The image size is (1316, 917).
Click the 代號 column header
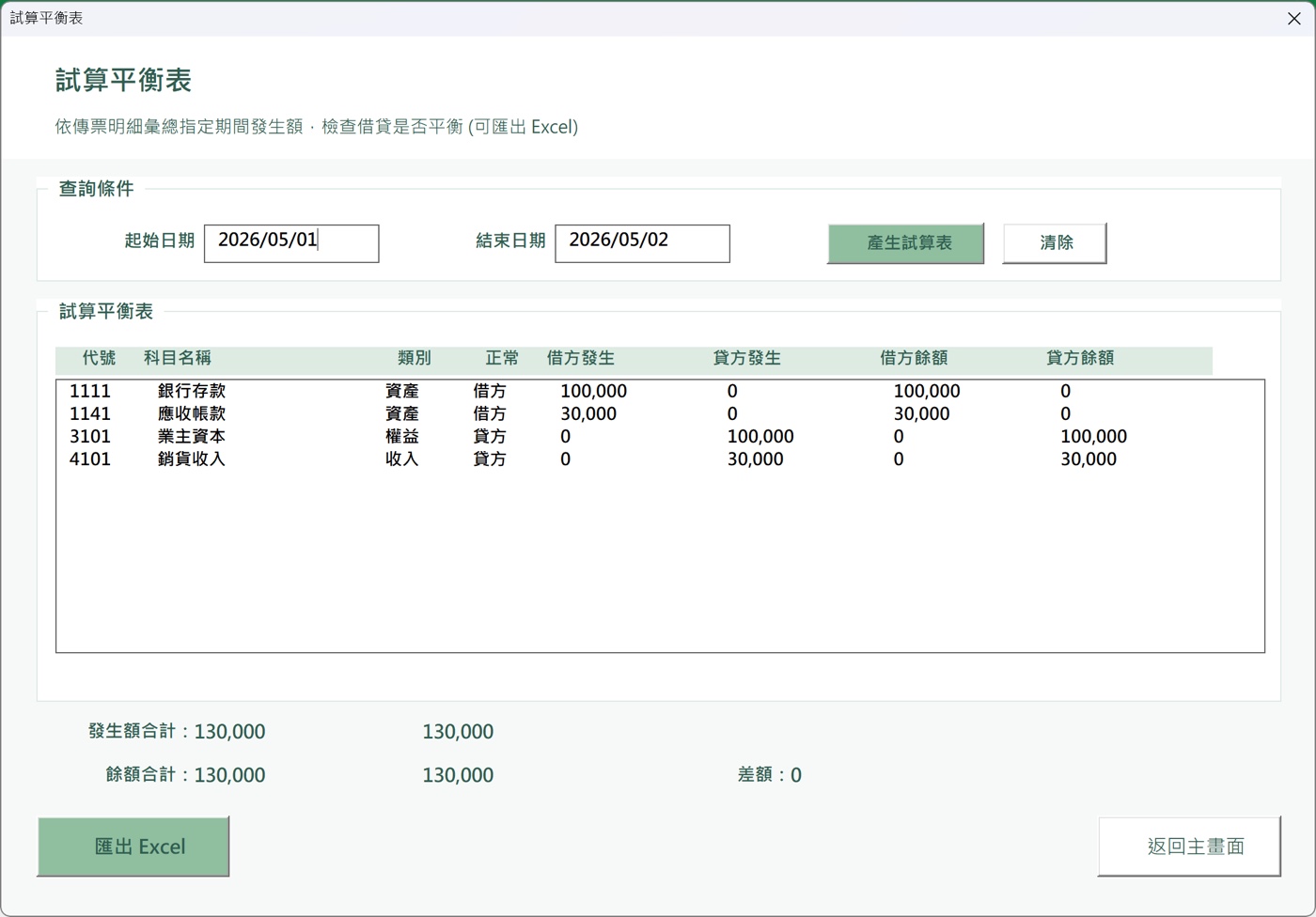[99, 358]
